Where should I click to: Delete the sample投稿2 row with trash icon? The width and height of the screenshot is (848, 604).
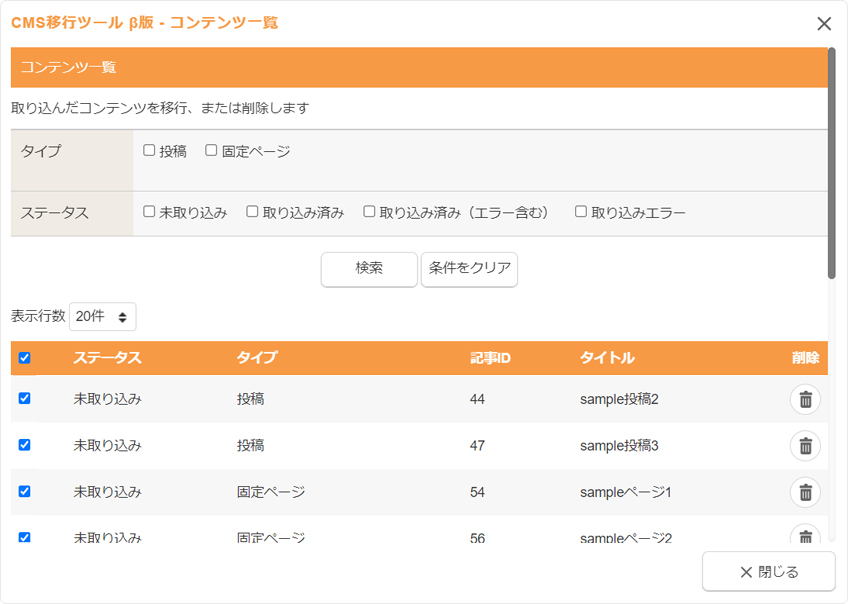(x=805, y=399)
